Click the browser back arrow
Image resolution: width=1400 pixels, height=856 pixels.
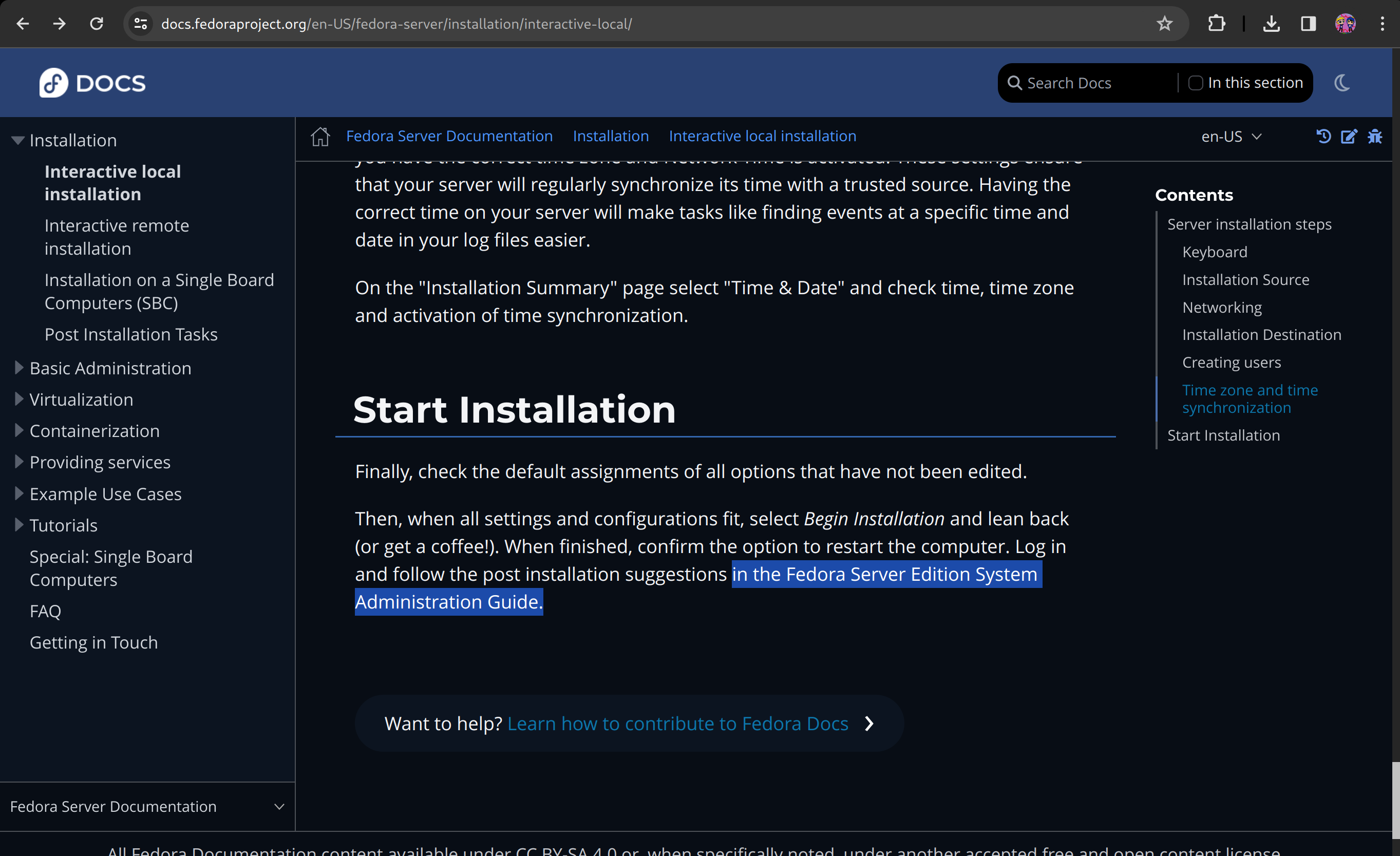23,23
